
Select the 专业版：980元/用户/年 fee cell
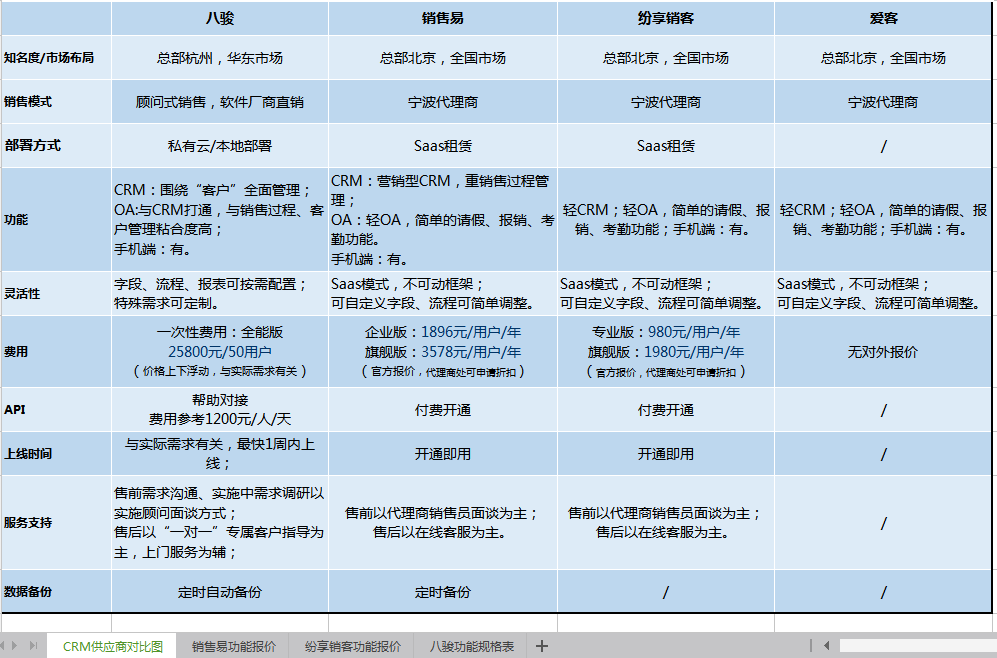[x=666, y=352]
